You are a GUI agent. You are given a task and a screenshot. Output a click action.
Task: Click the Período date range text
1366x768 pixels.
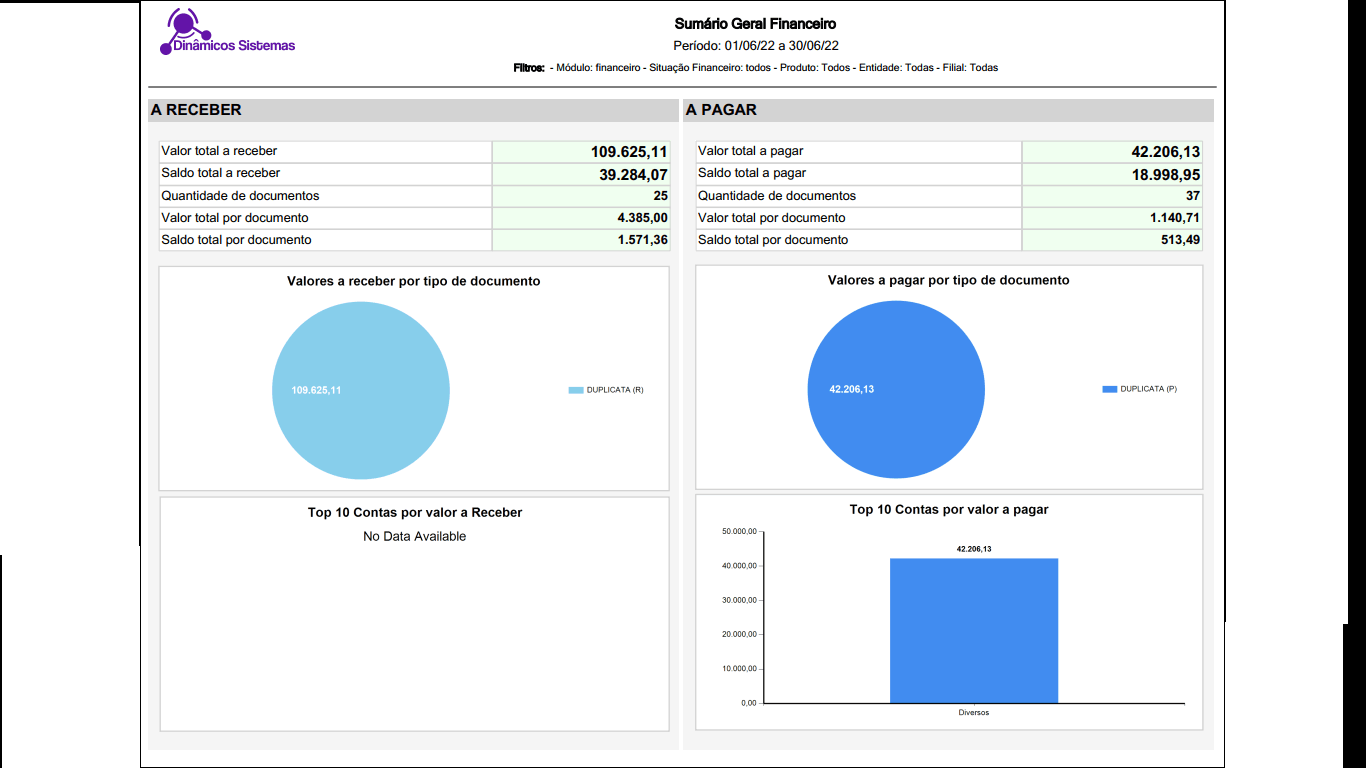point(755,46)
